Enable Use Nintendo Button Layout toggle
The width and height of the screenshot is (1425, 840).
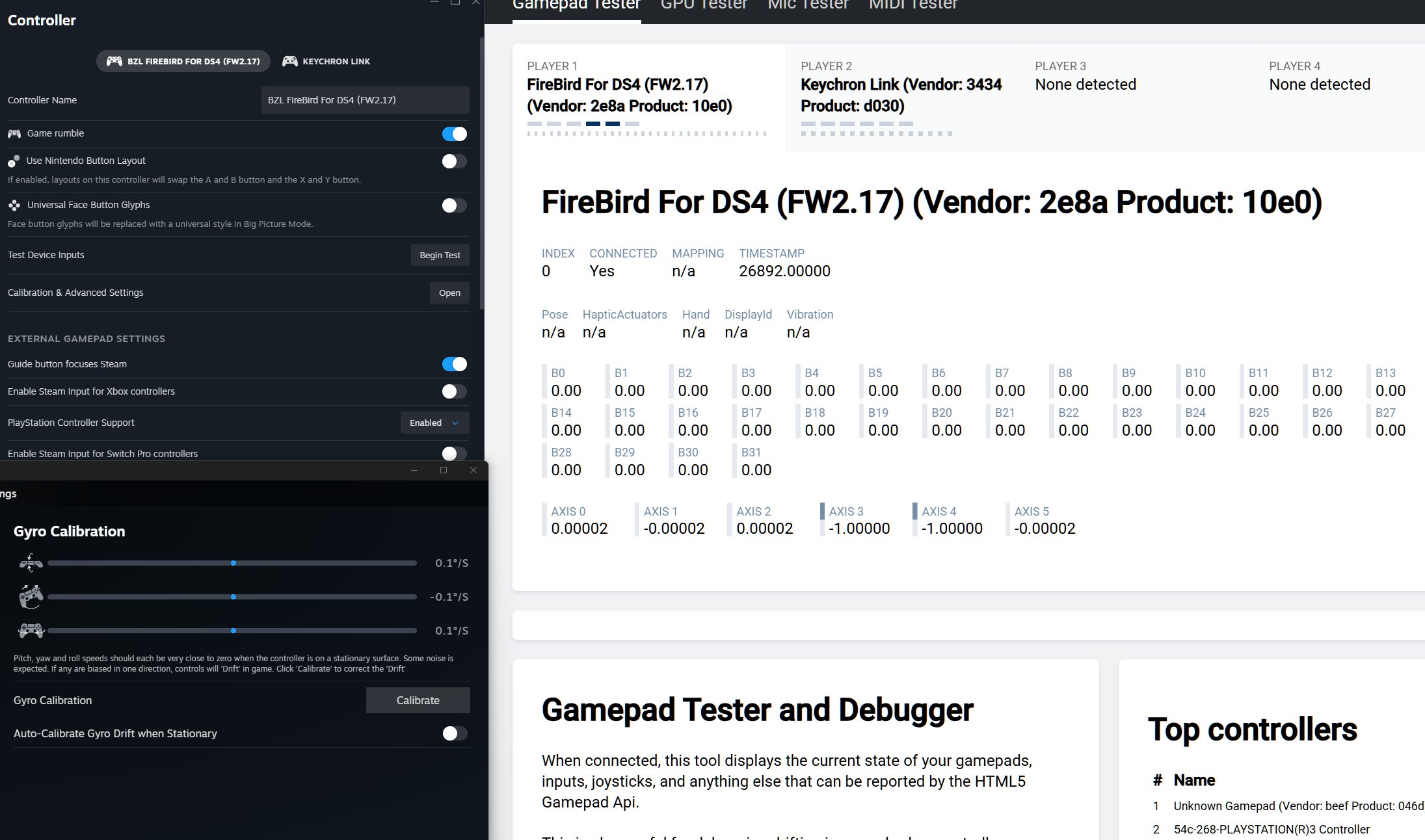tap(454, 161)
